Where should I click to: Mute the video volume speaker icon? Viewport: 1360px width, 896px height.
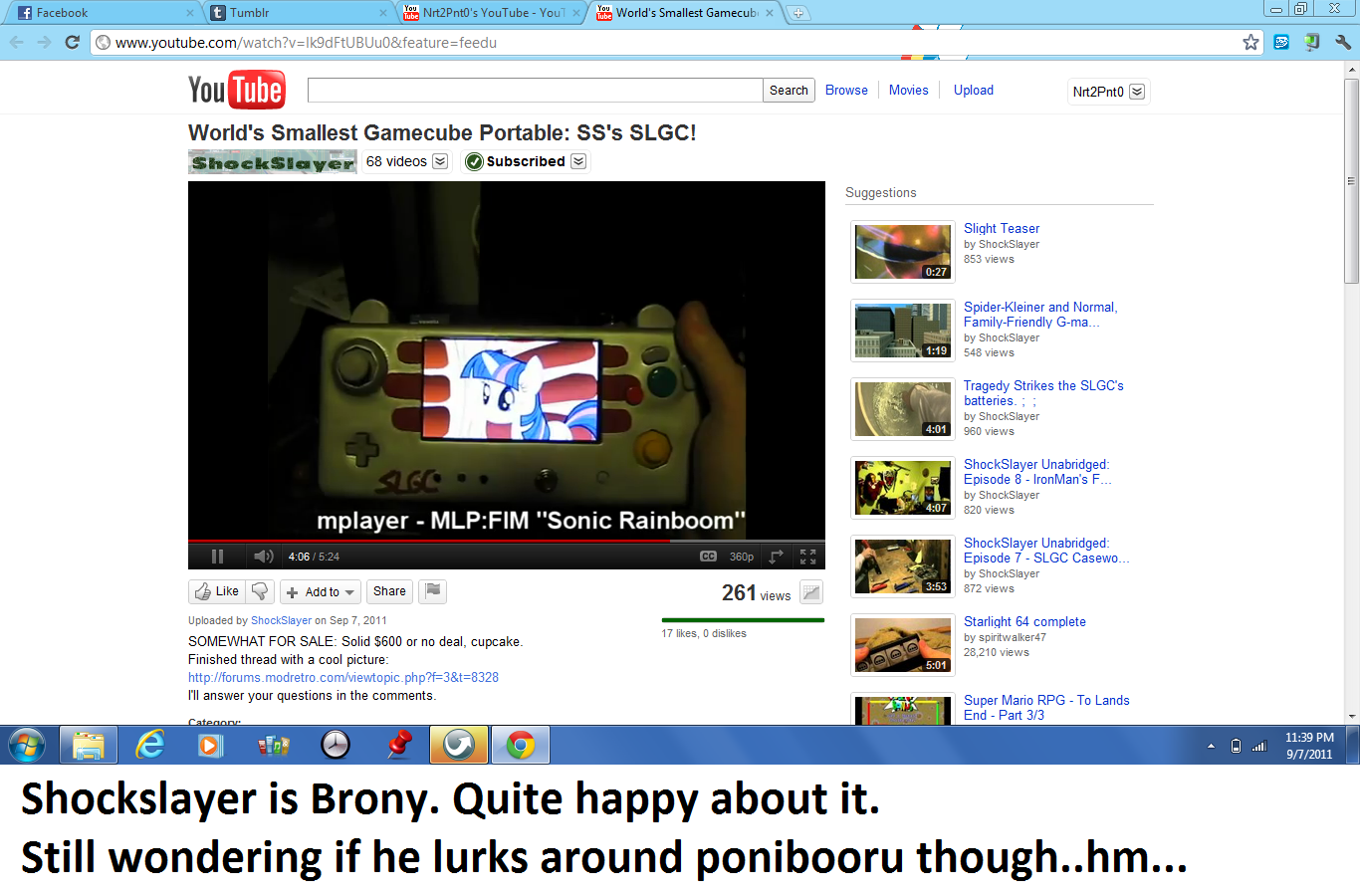263,557
